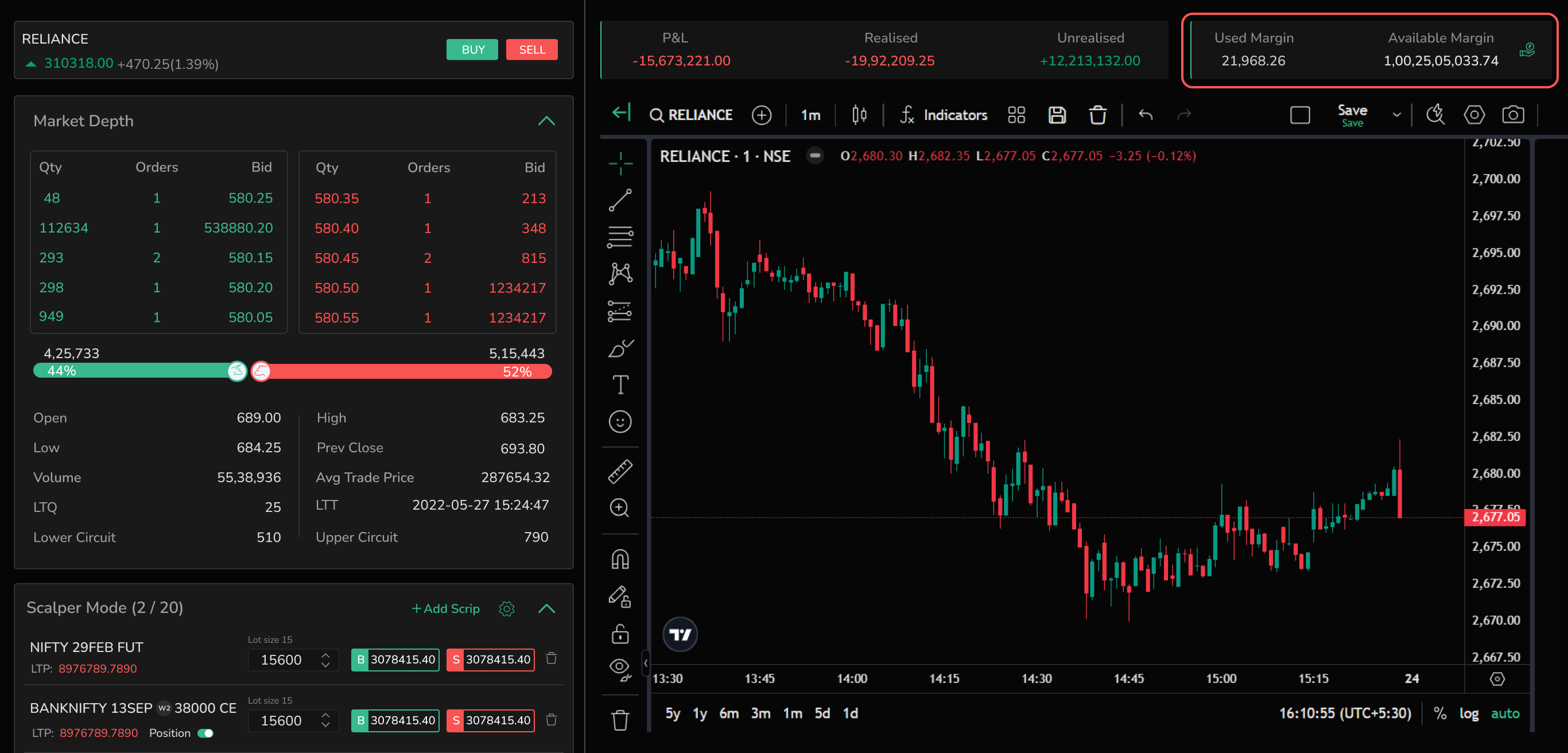
Task: Open dropdown arrow next to Save
Action: pos(1397,115)
